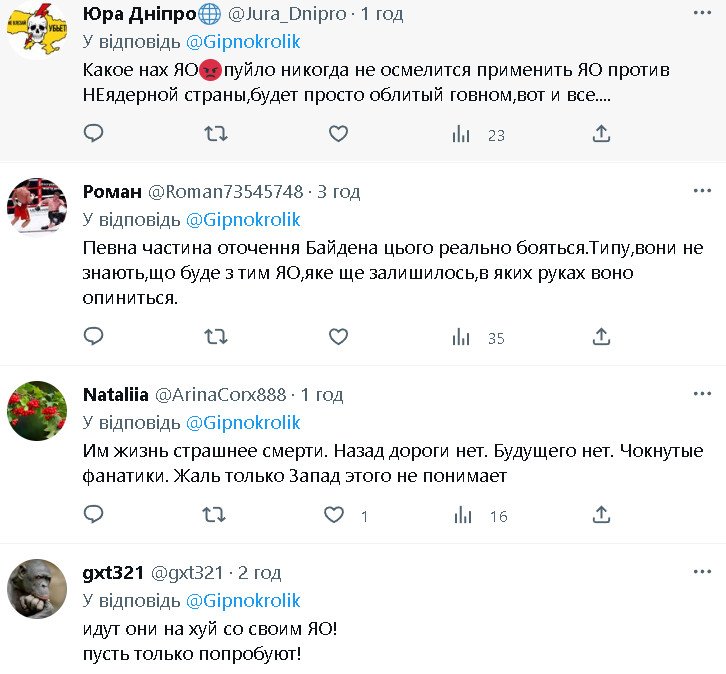Image resolution: width=726 pixels, height=674 pixels.
Task: Retweet the tweet by Роман
Action: 215,337
